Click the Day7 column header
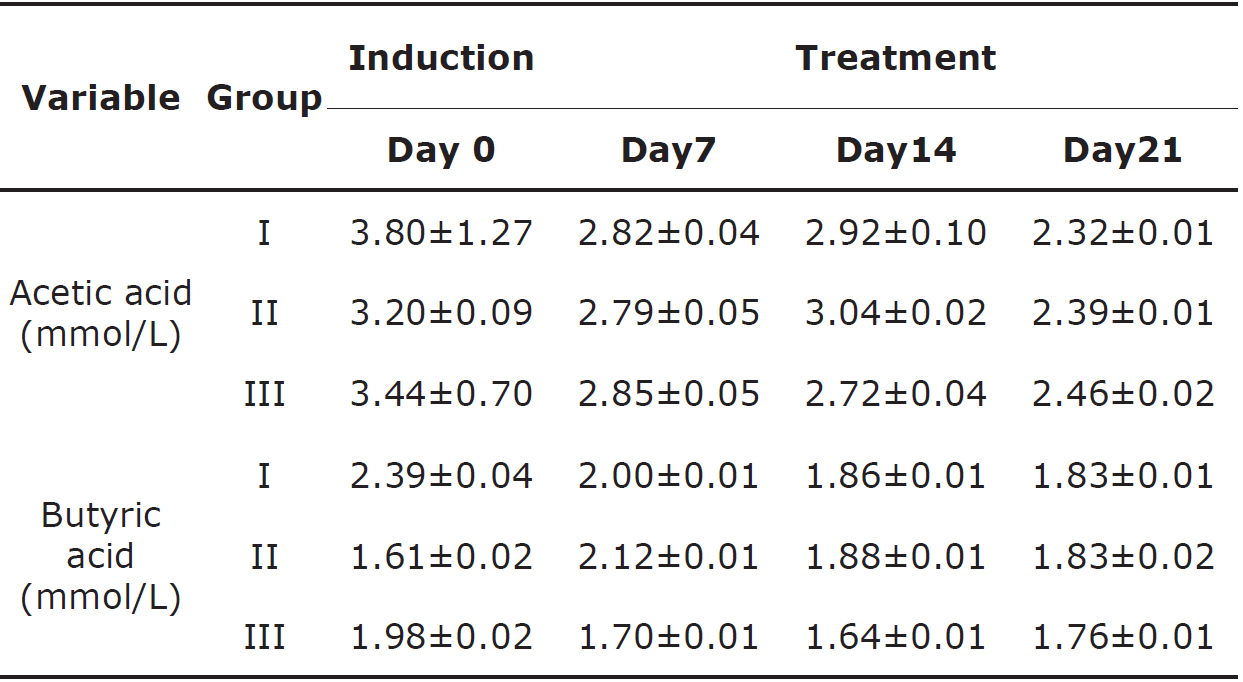 (x=668, y=150)
